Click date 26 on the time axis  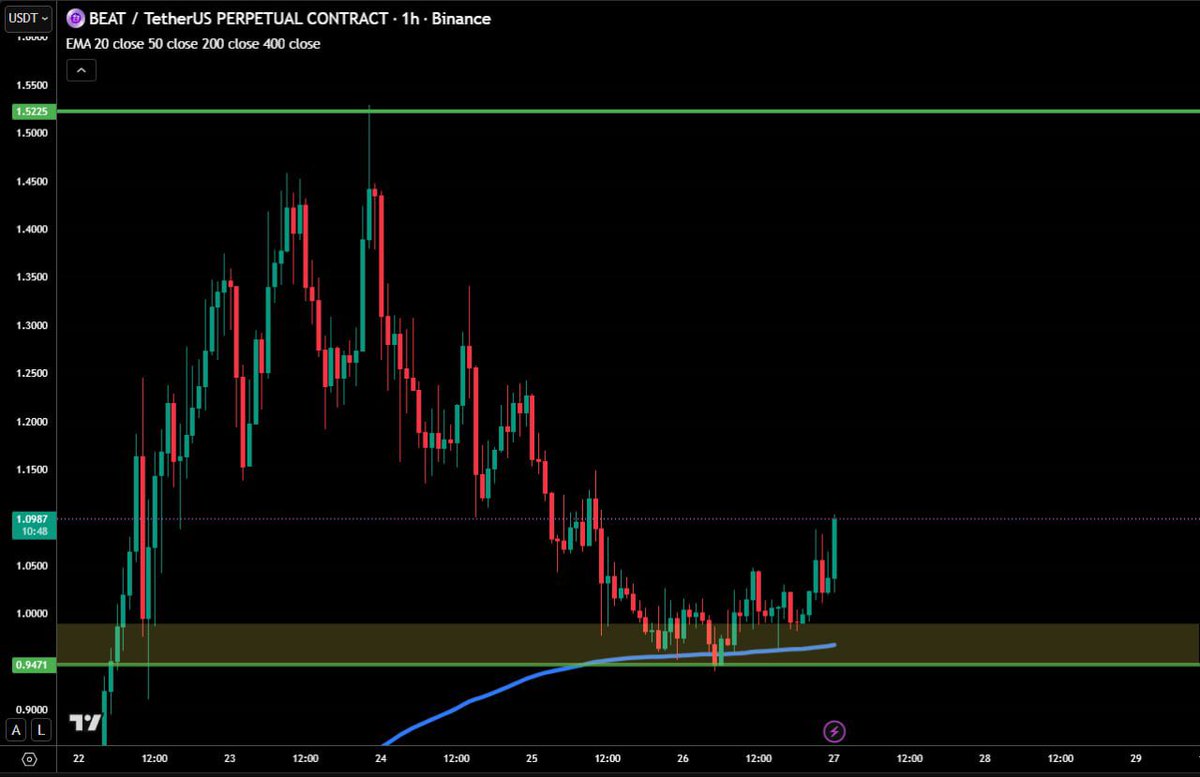coord(683,759)
